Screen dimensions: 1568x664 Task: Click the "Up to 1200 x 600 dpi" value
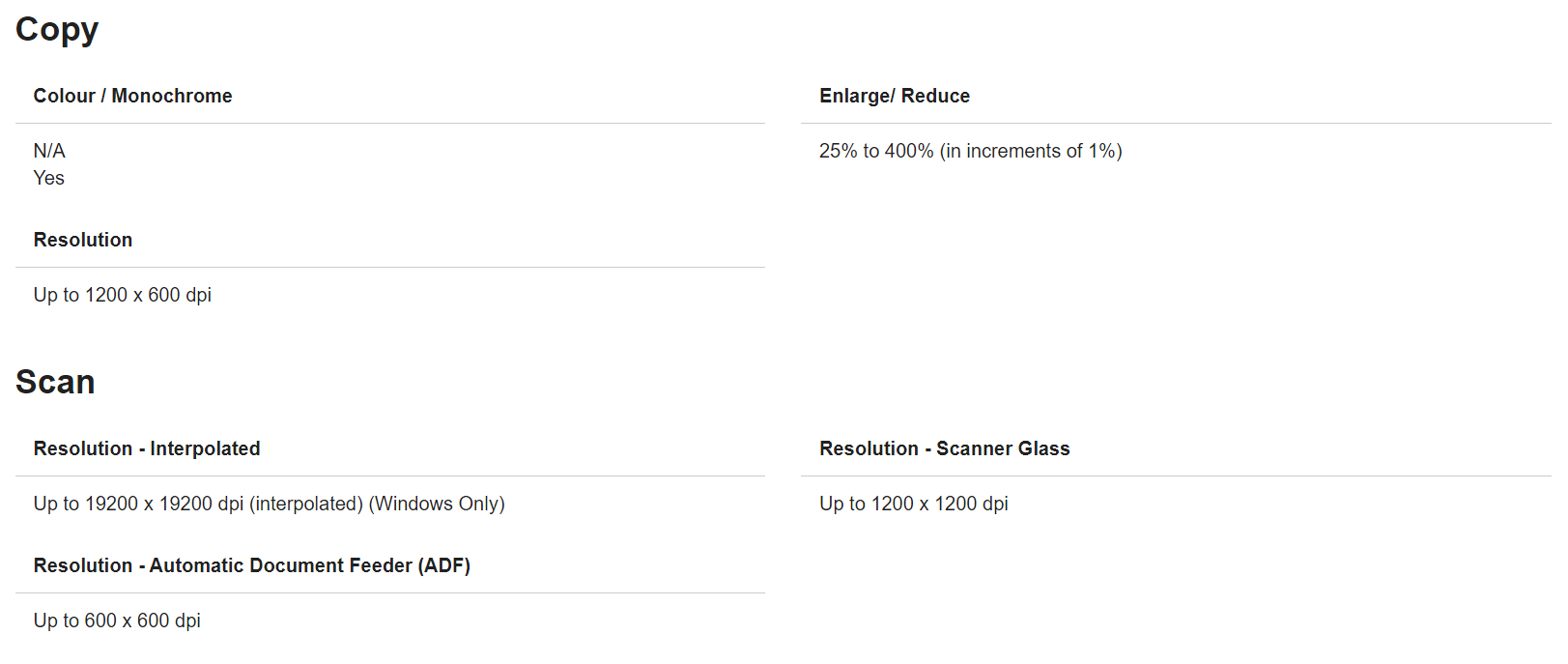(123, 295)
